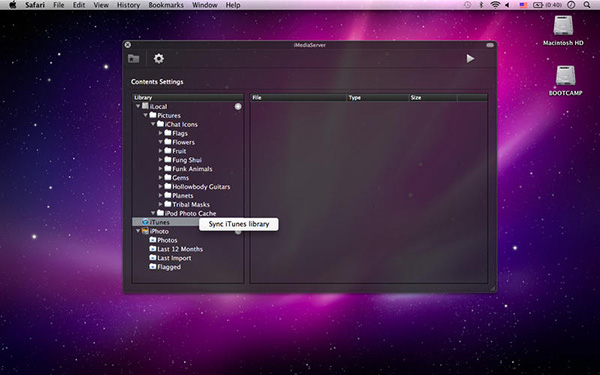Click the iChat Icons folder icon

click(160, 124)
